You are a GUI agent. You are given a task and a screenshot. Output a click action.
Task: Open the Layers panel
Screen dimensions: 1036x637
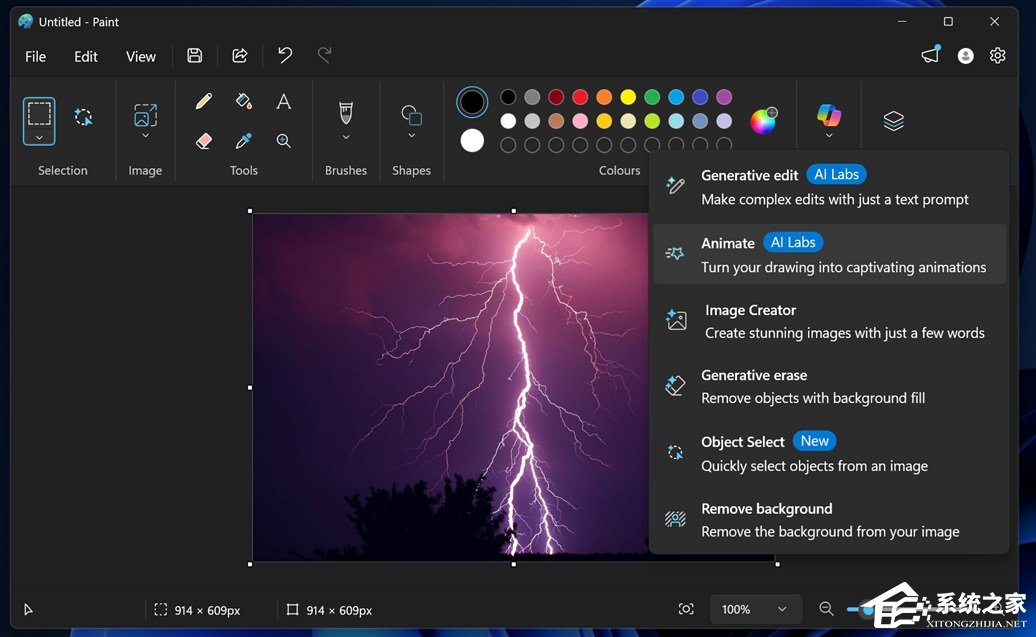[893, 119]
